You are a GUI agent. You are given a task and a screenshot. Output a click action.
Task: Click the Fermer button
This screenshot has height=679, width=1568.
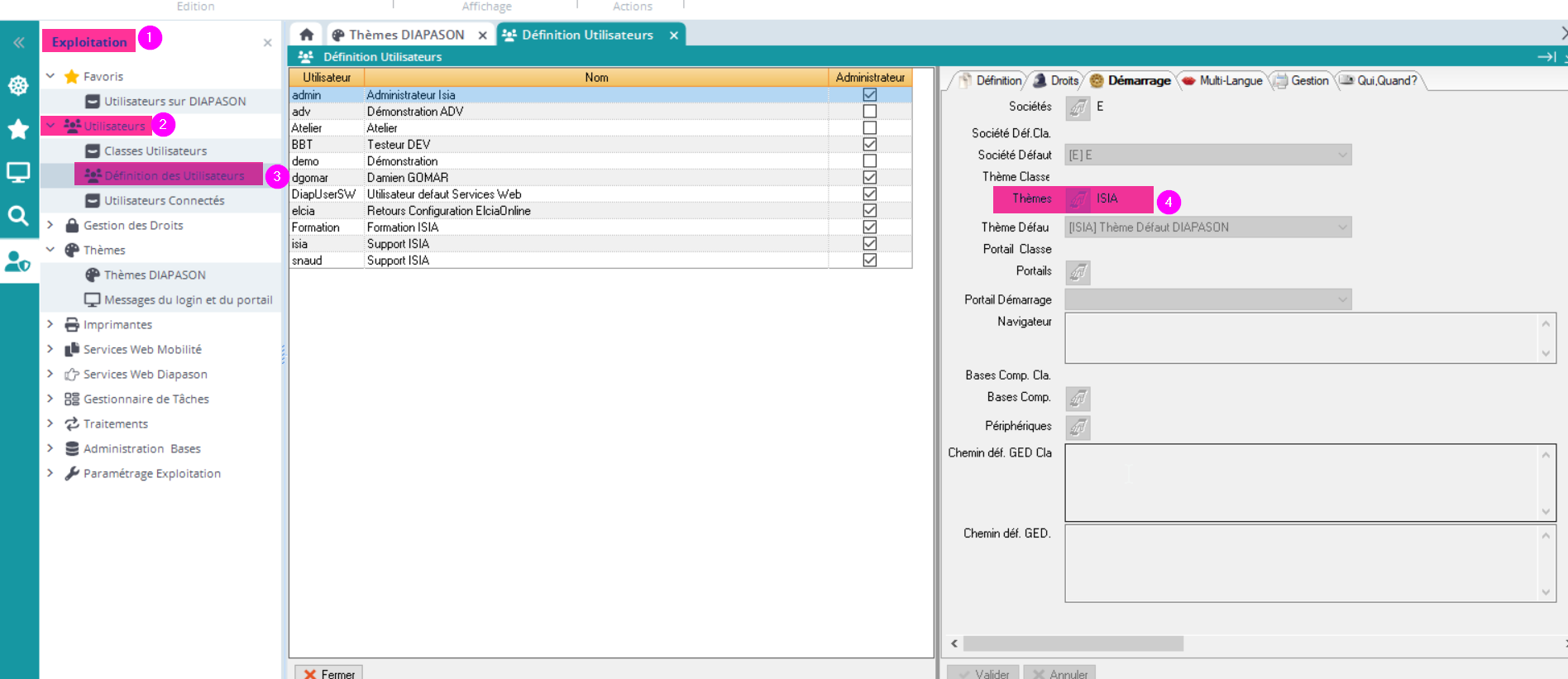[329, 673]
